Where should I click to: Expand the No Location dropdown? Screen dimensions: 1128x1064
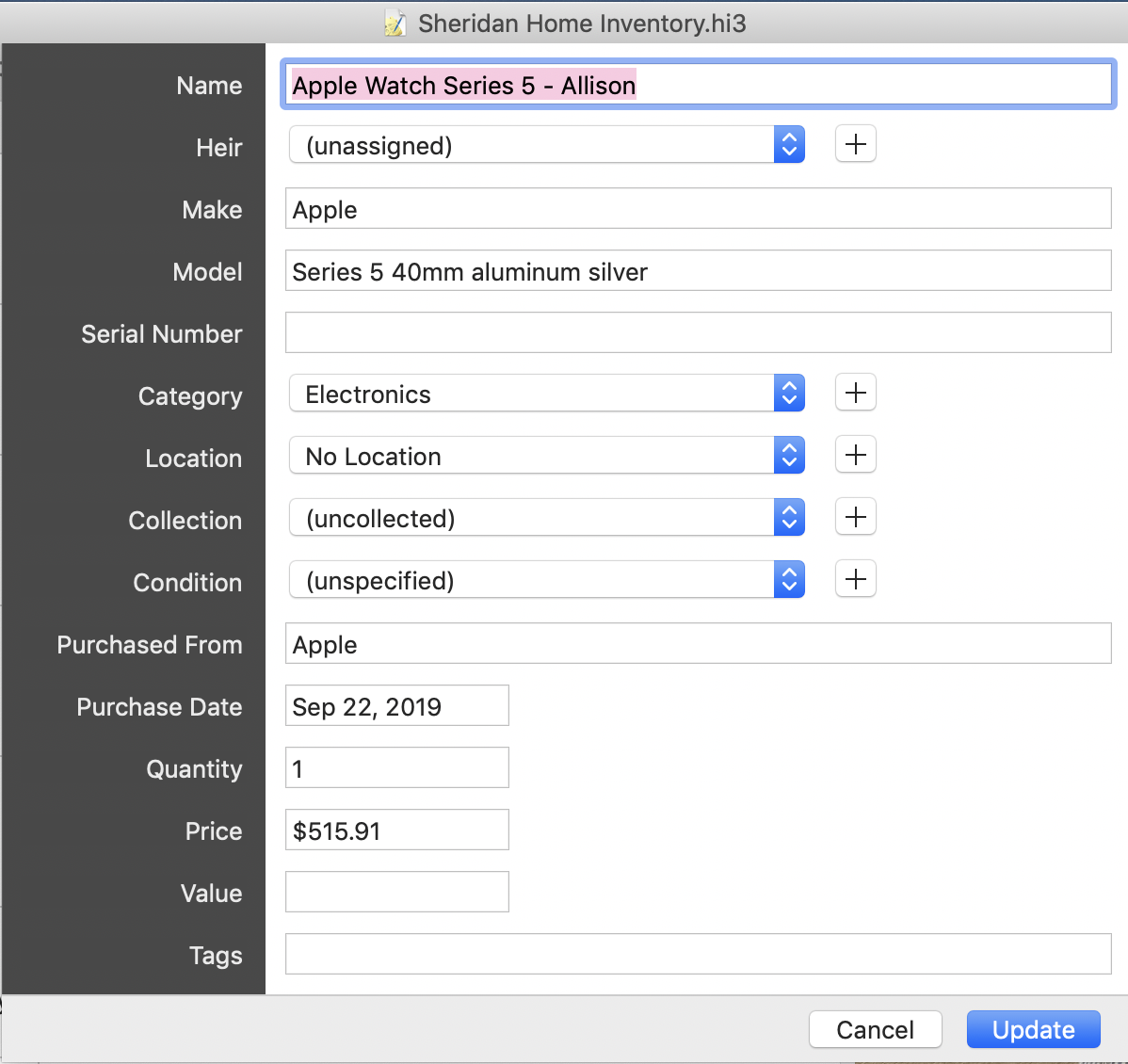click(546, 456)
